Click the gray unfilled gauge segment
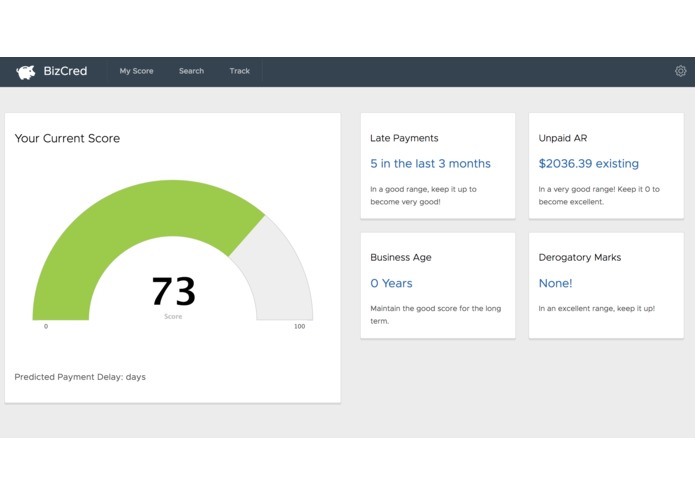This screenshot has width=695, height=494. [x=277, y=275]
